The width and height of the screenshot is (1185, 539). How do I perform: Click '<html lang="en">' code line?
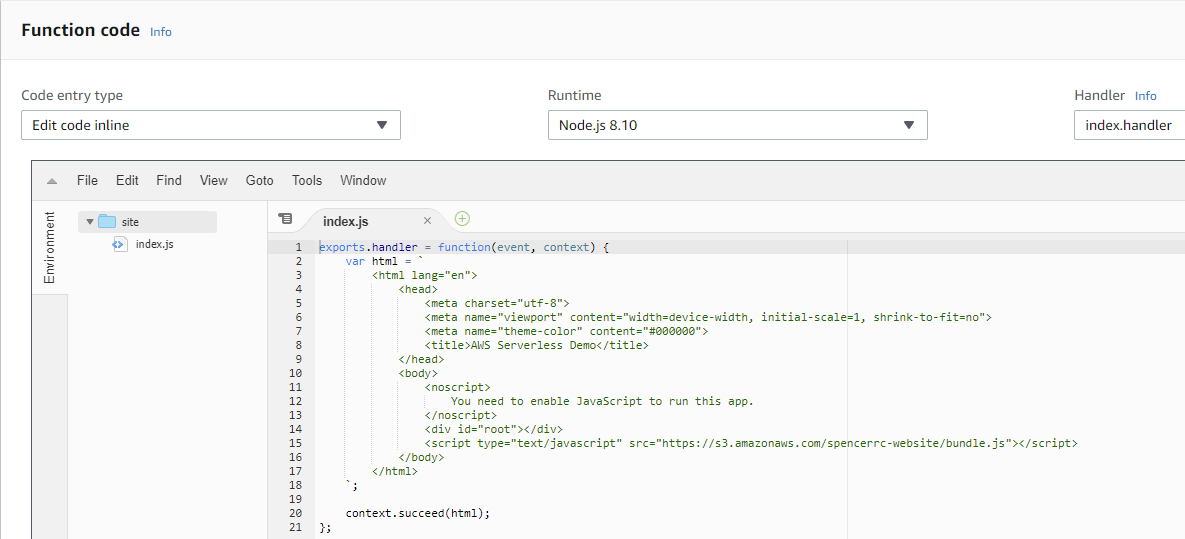[425, 275]
